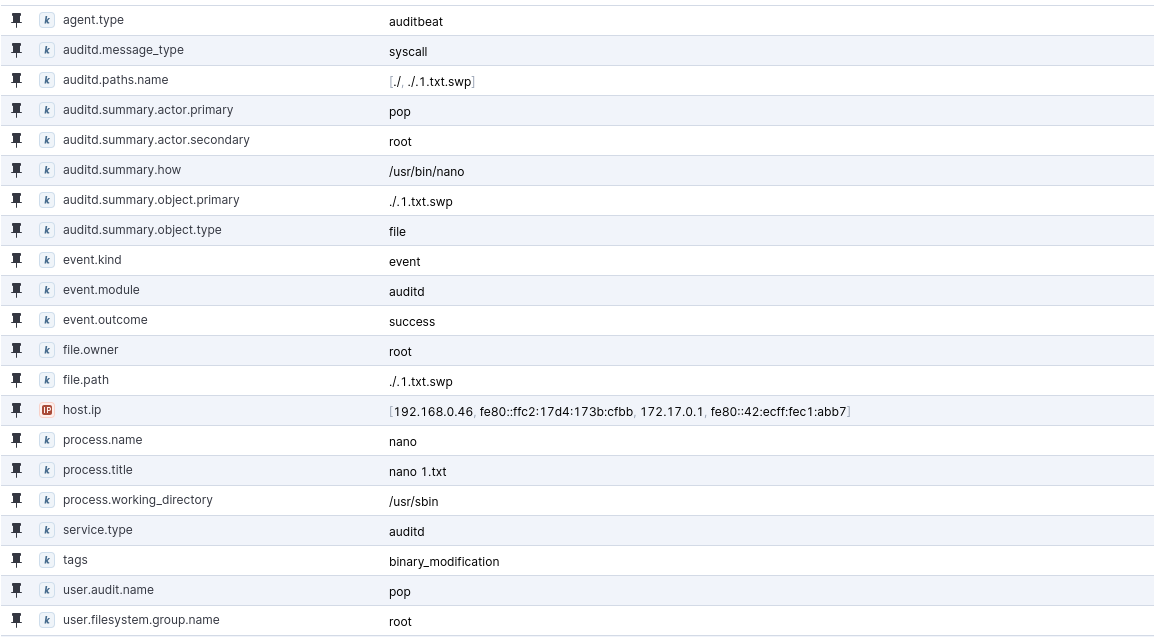Click the IP type icon for host.ip

click(x=47, y=410)
